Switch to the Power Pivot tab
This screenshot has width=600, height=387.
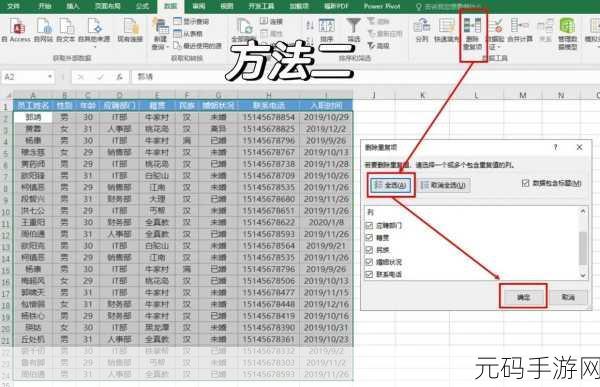(382, 6)
